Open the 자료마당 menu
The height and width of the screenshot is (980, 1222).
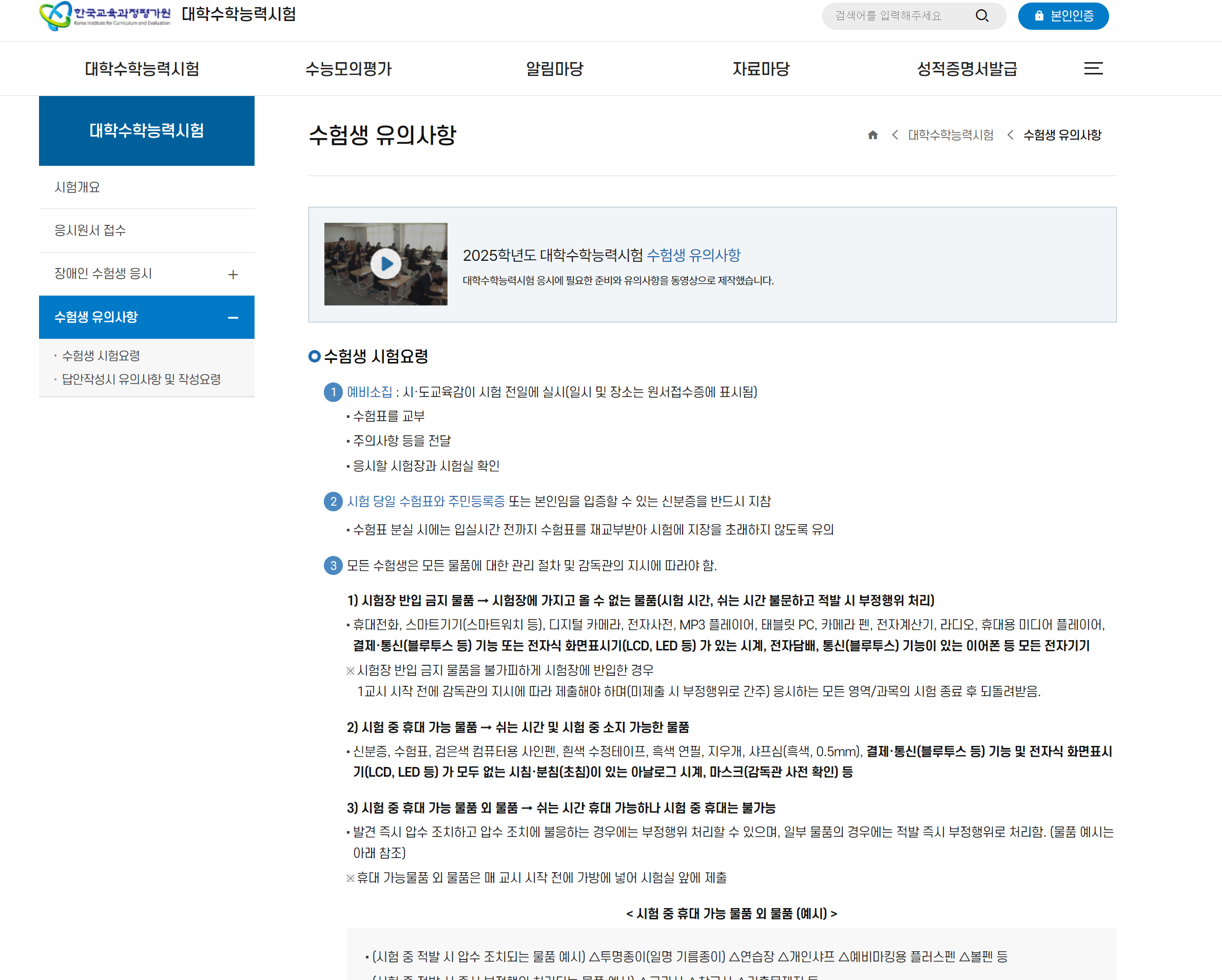click(x=760, y=69)
